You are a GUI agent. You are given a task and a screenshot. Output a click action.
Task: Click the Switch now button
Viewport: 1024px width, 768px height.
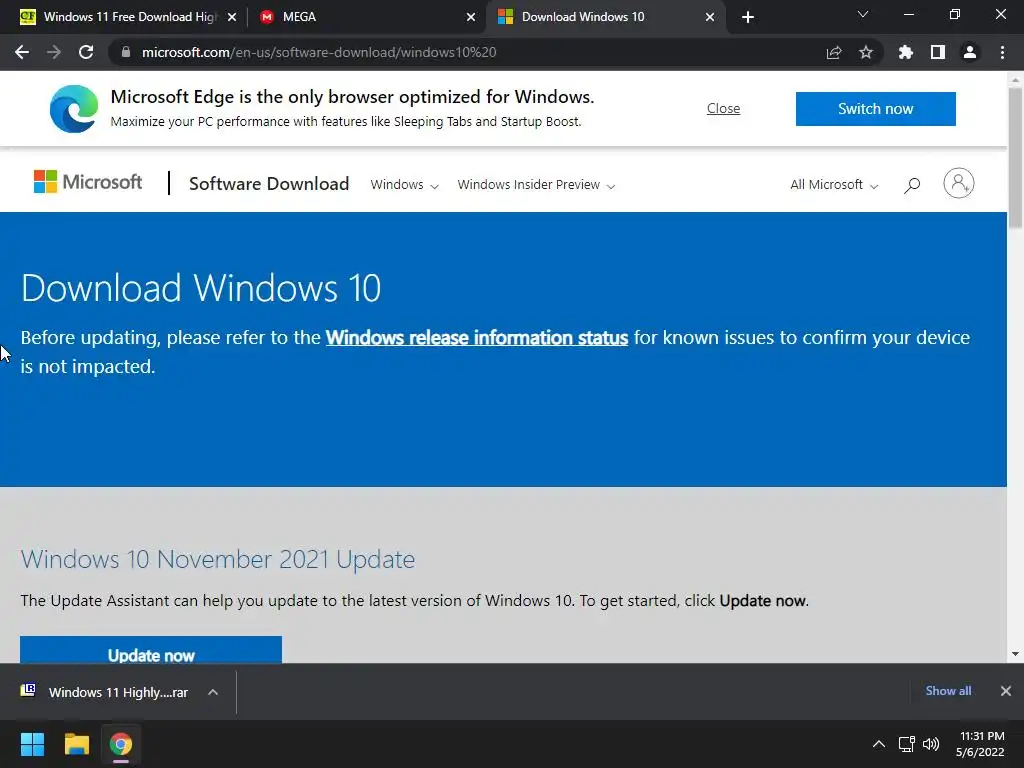click(875, 108)
